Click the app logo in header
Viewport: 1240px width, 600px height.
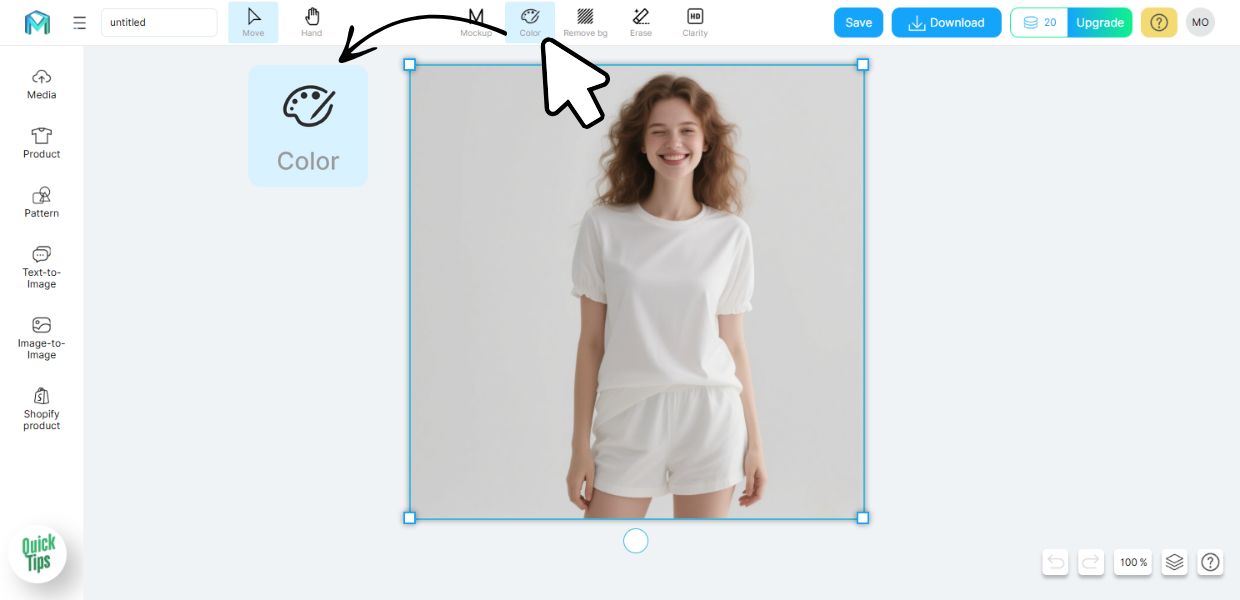(37, 22)
